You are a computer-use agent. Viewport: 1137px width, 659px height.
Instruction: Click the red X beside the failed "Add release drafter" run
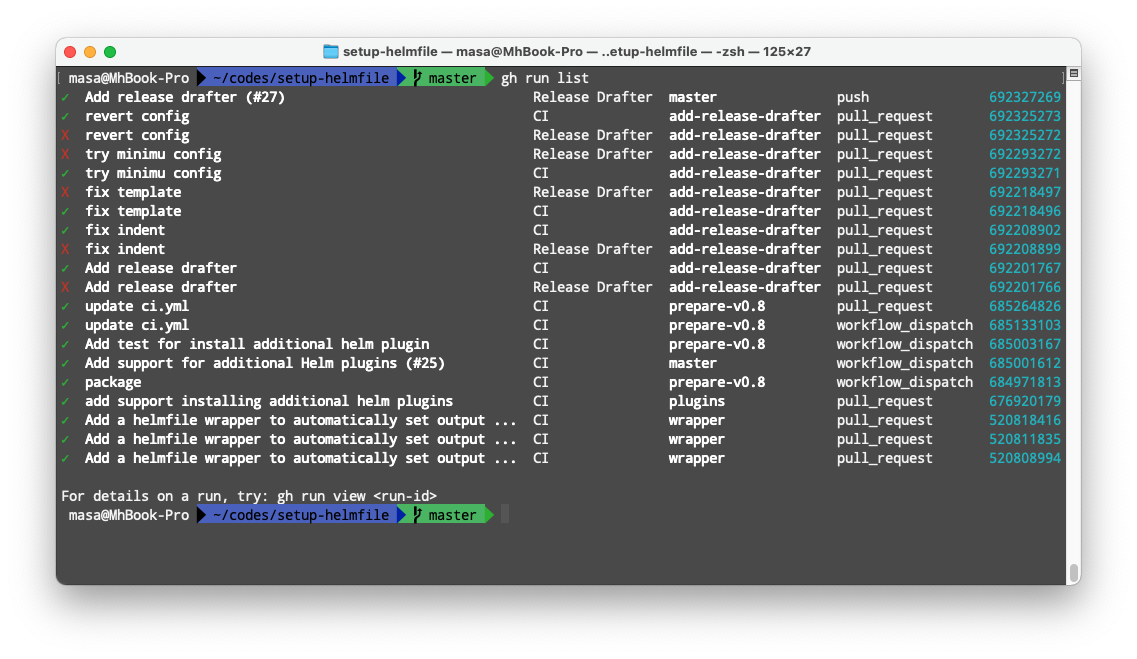[67, 287]
